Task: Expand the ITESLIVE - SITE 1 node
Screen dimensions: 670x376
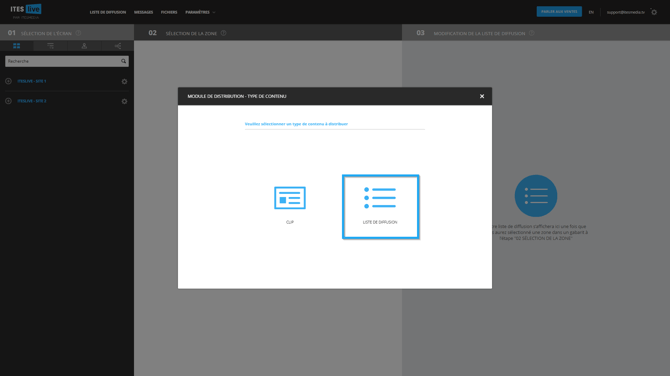Action: (x=8, y=81)
